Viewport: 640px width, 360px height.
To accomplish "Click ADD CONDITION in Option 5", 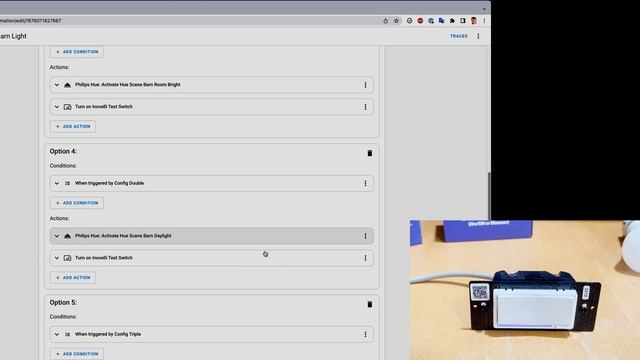I will [x=77, y=354].
